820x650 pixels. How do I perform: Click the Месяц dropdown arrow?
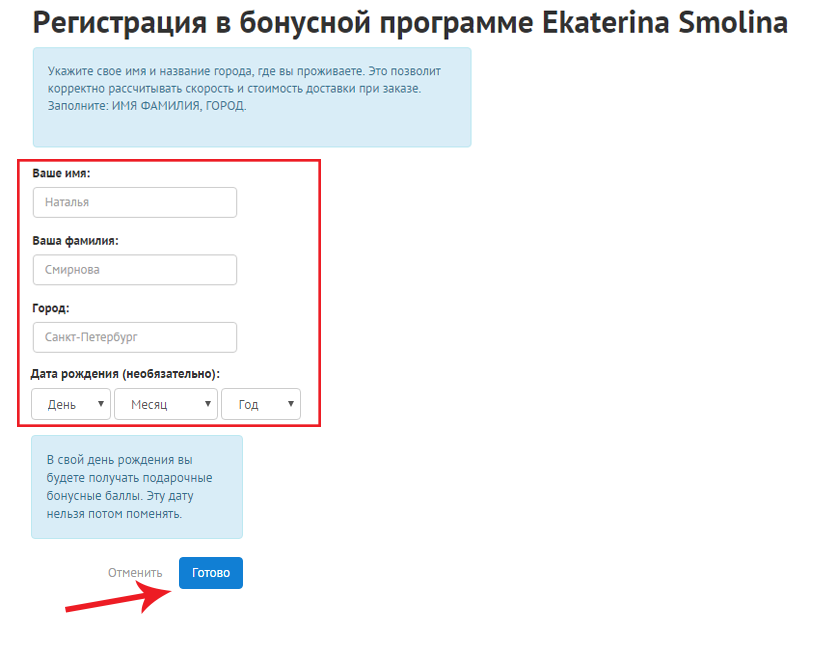pyautogui.click(x=208, y=404)
